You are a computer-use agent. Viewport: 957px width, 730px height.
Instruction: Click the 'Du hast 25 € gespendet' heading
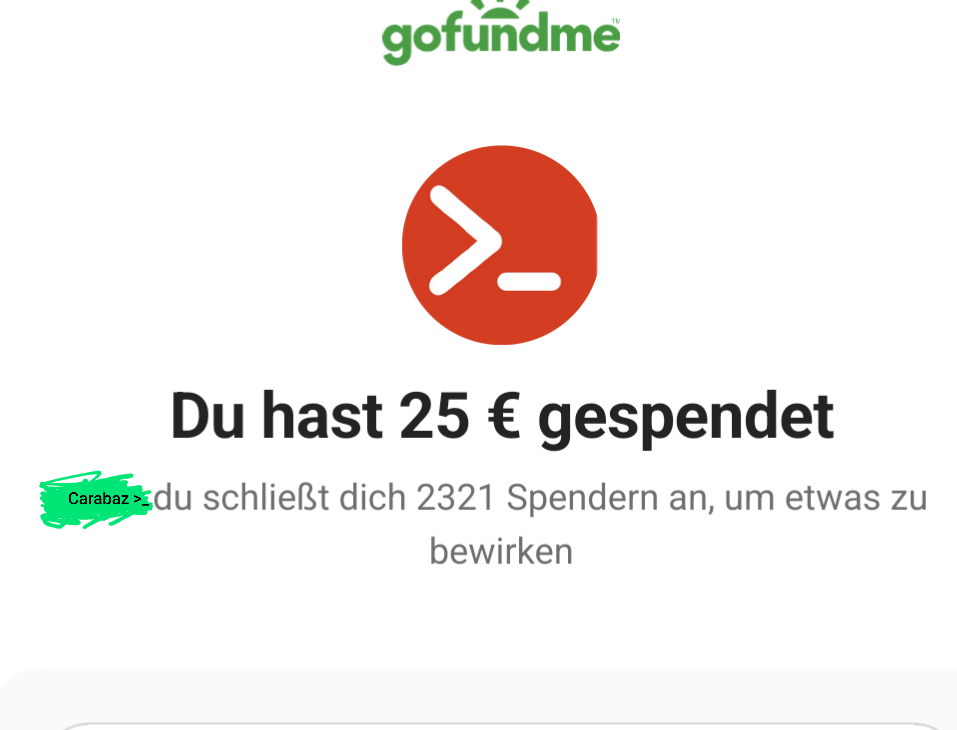point(502,417)
